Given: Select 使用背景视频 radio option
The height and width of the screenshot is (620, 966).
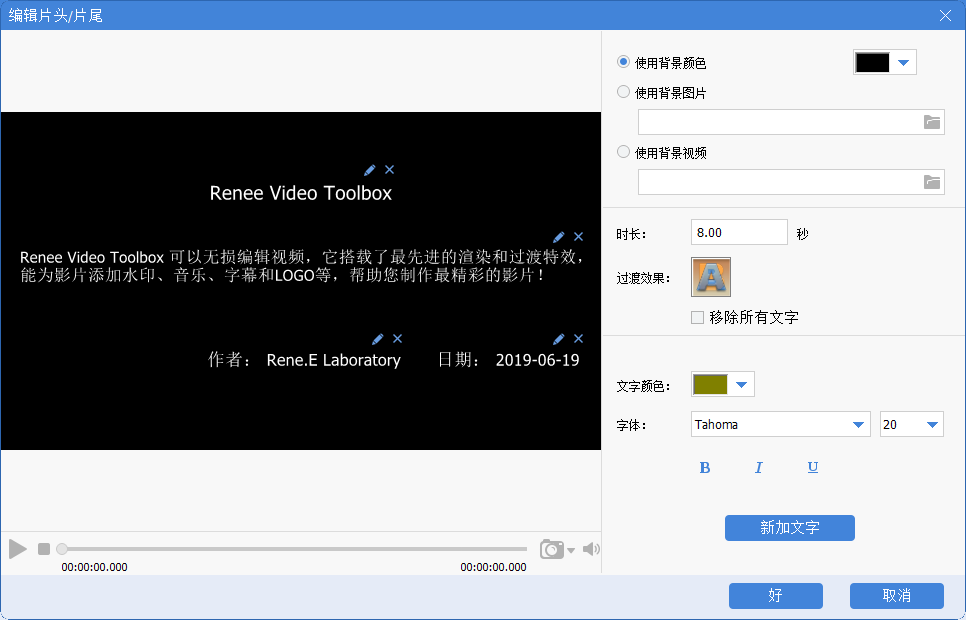Looking at the screenshot, I should (623, 152).
